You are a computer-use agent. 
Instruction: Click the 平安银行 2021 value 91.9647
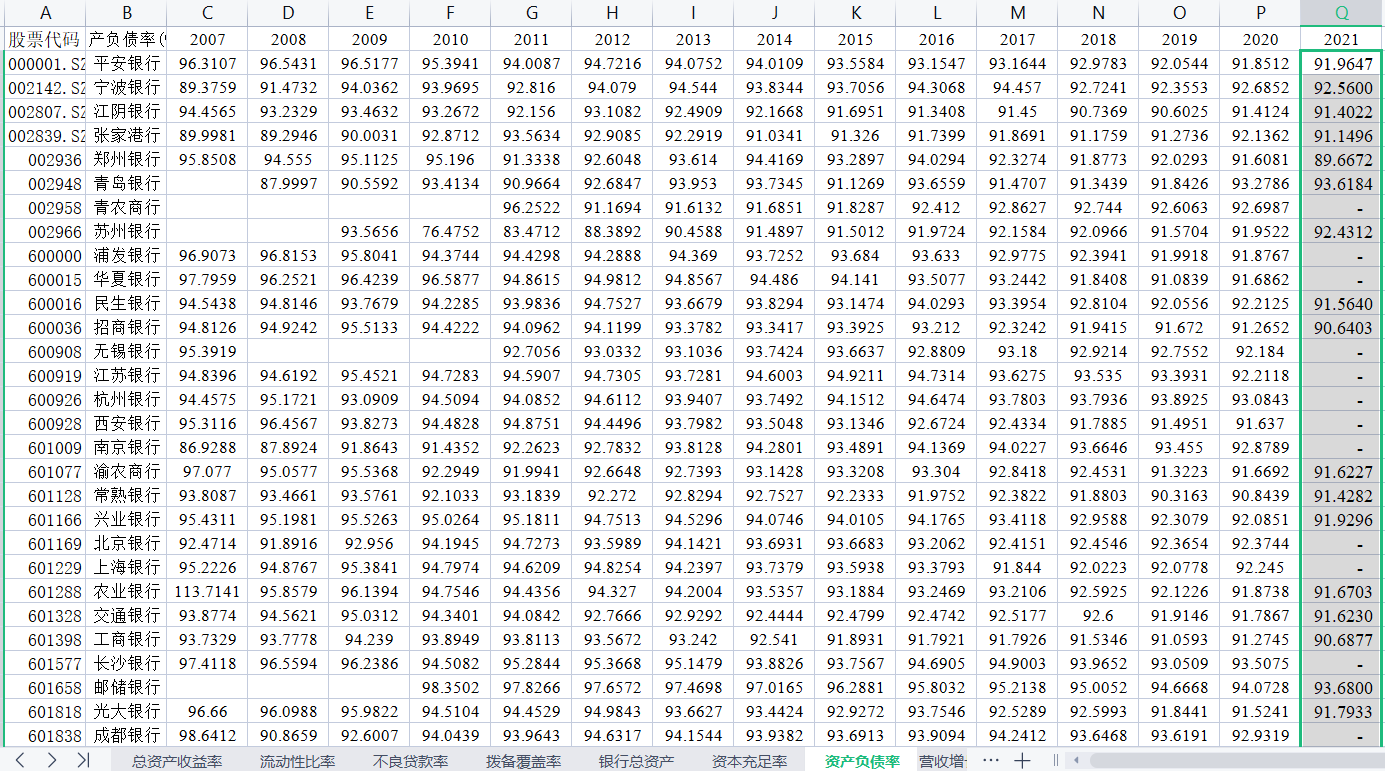[x=1341, y=63]
